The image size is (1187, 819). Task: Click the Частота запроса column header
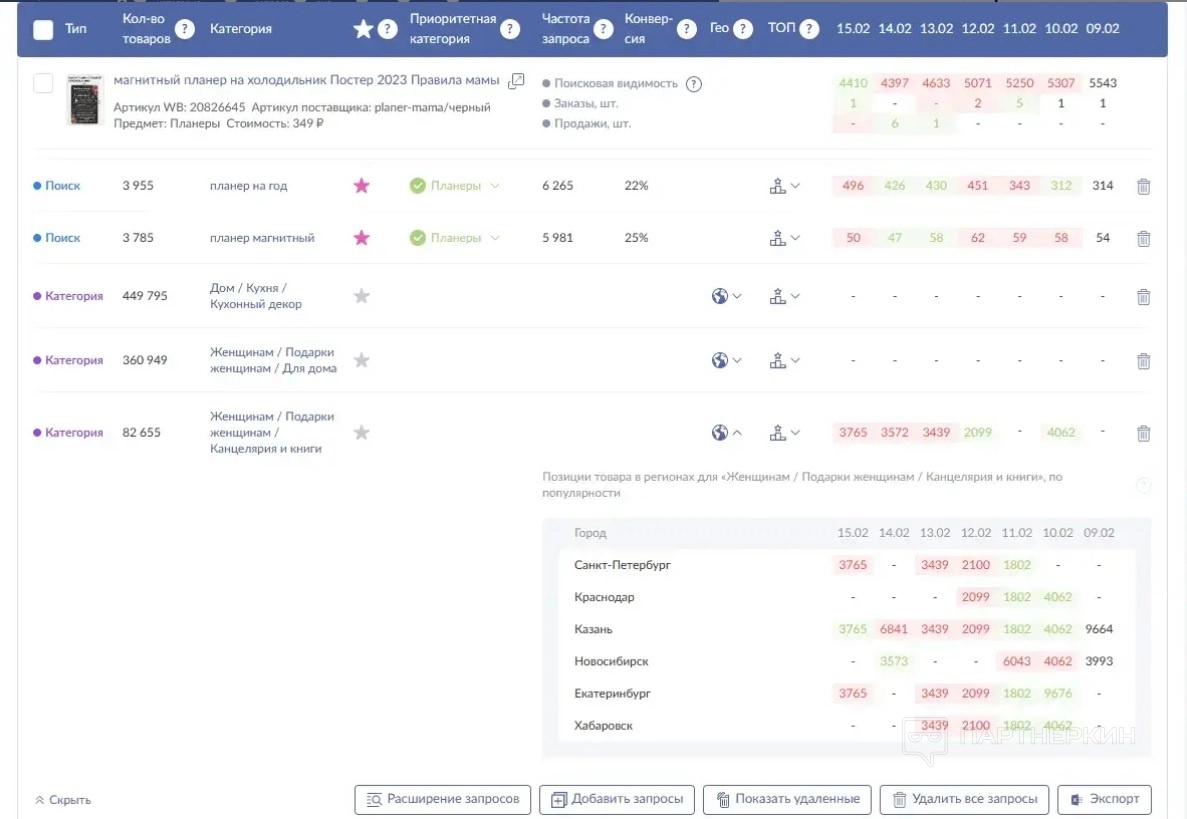pyautogui.click(x=565, y=29)
